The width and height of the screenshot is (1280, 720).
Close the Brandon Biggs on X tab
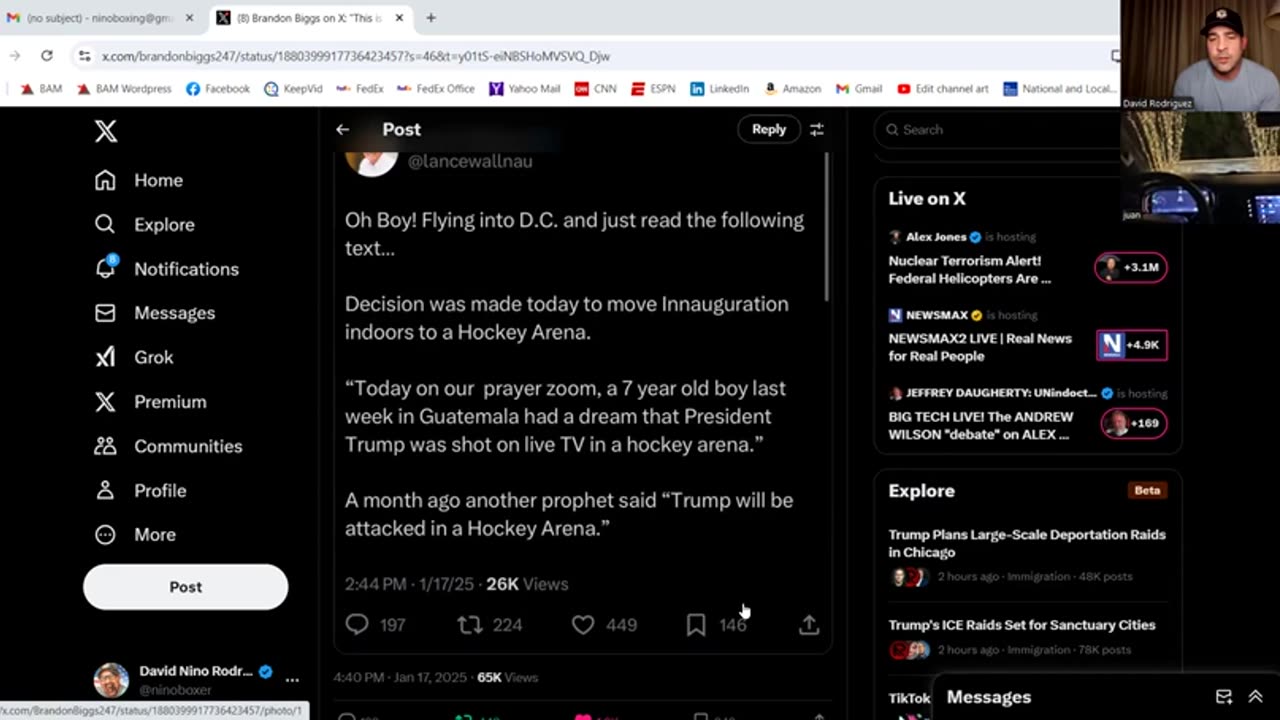click(399, 18)
